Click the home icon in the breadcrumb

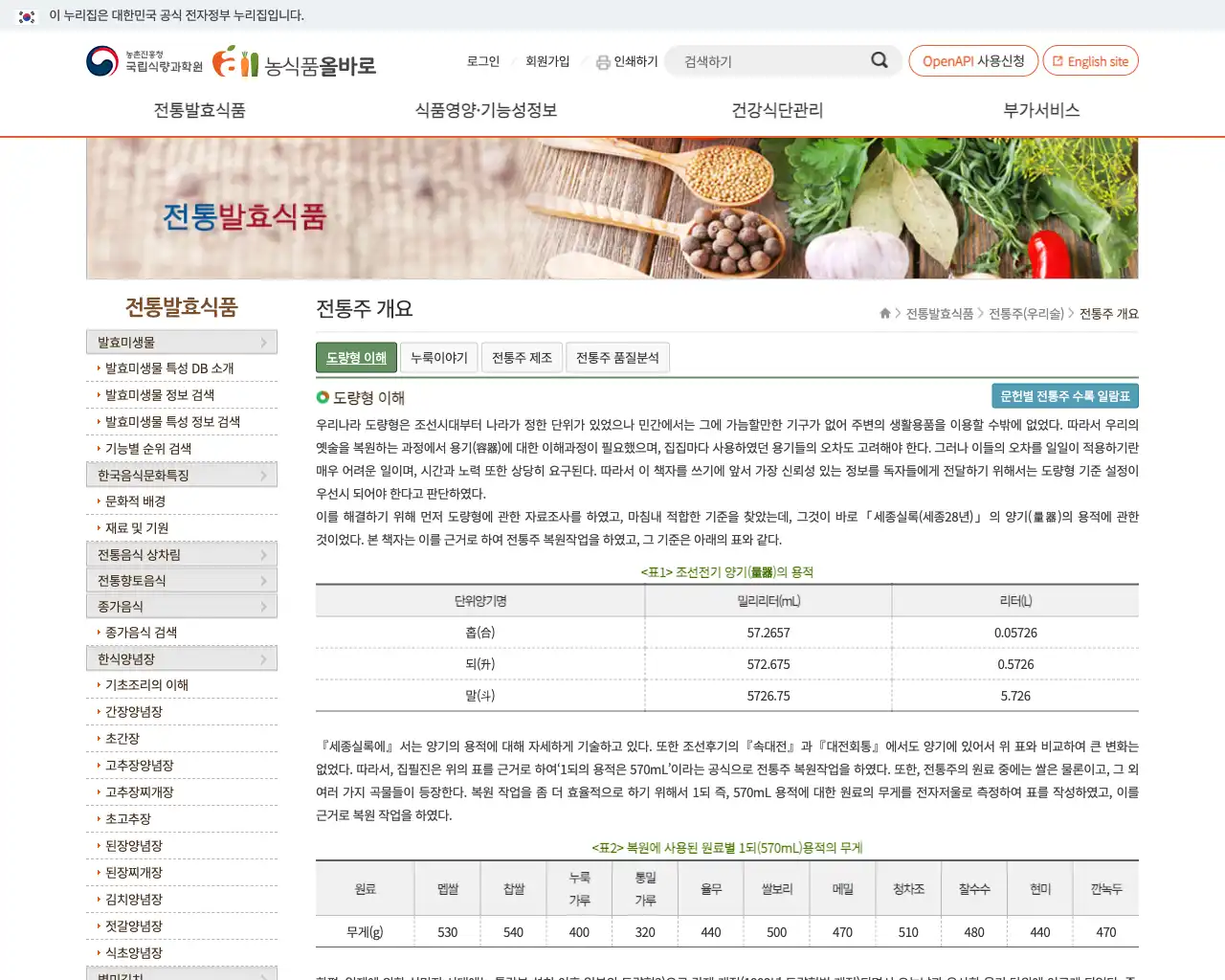click(x=884, y=313)
